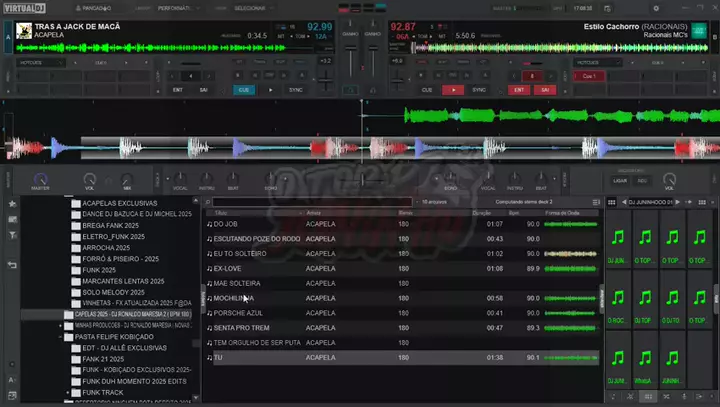This screenshot has height=407, width=720.
Task: Click the filter funnel sidebar icon
Action: (x=12, y=235)
